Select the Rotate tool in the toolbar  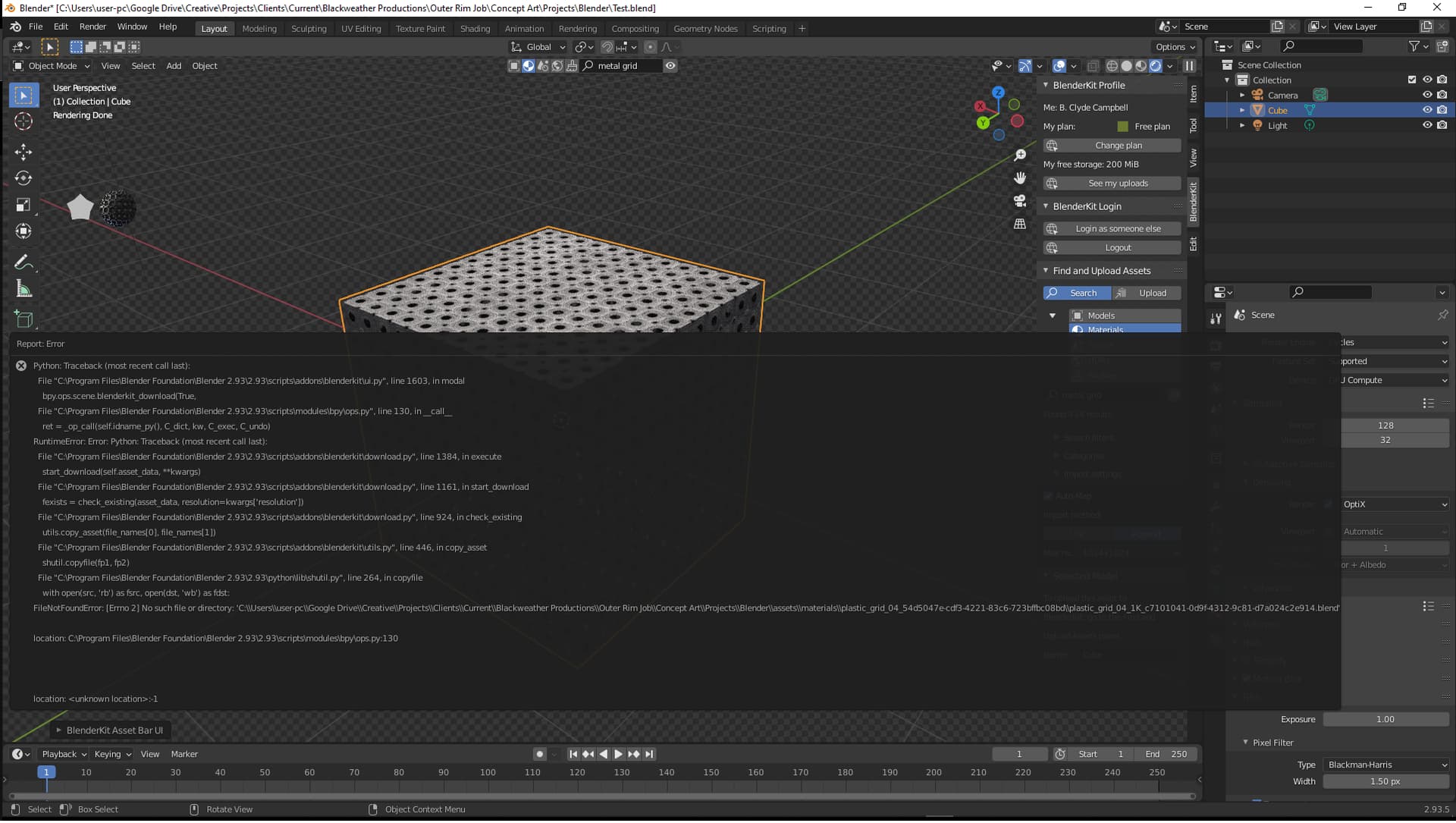24,178
